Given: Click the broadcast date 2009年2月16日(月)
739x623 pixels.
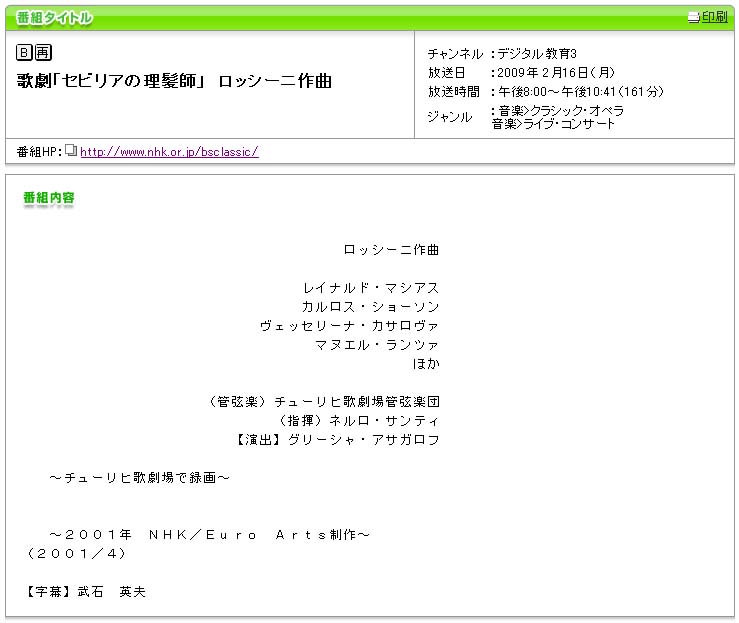Looking at the screenshot, I should (x=557, y=73).
